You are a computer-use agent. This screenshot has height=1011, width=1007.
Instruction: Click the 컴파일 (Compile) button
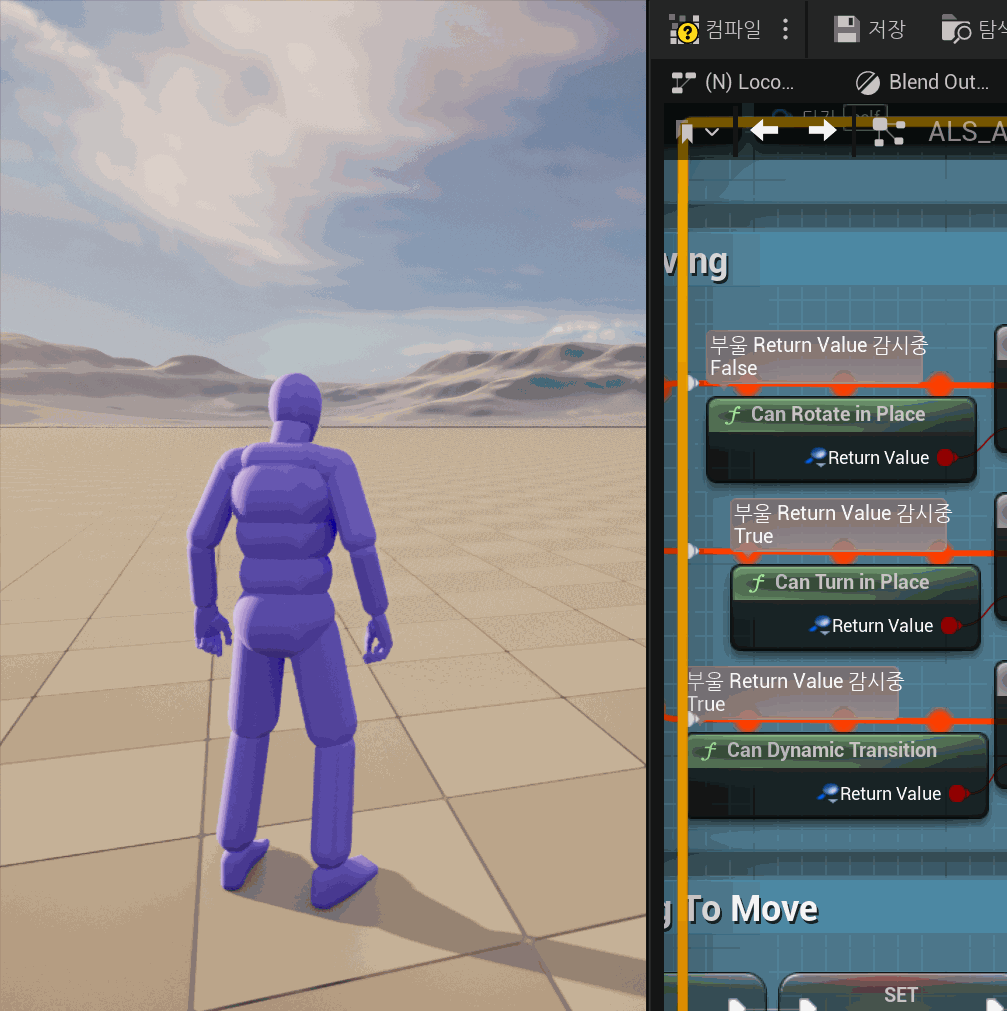(x=716, y=30)
